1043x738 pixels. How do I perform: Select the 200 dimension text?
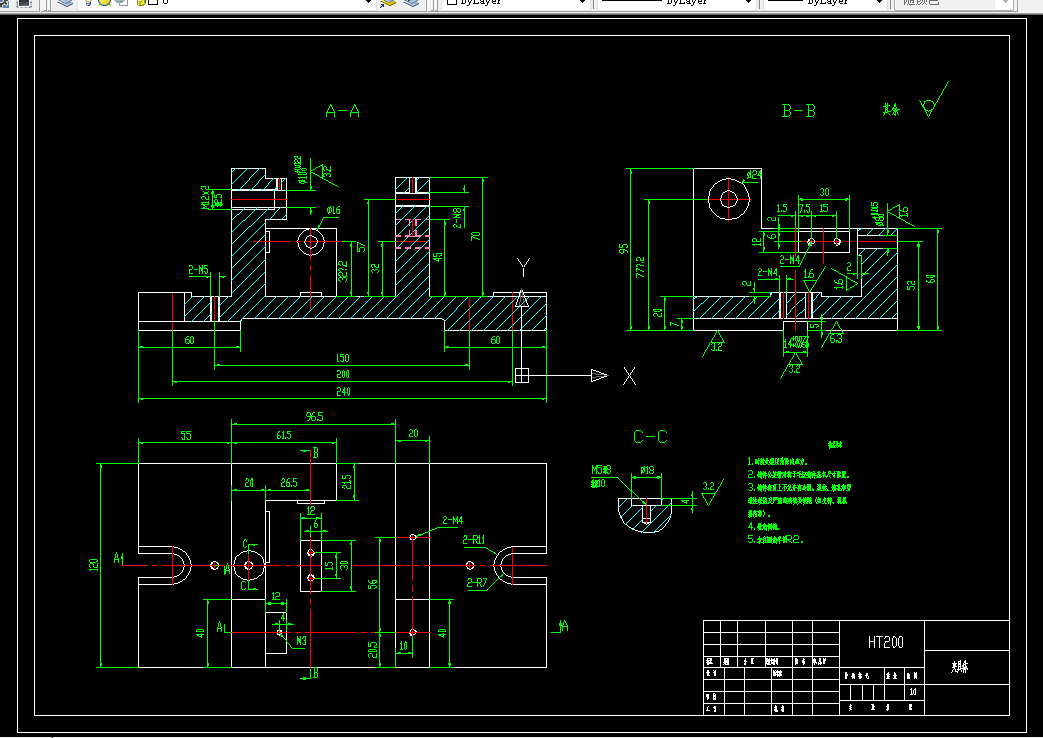pos(343,374)
